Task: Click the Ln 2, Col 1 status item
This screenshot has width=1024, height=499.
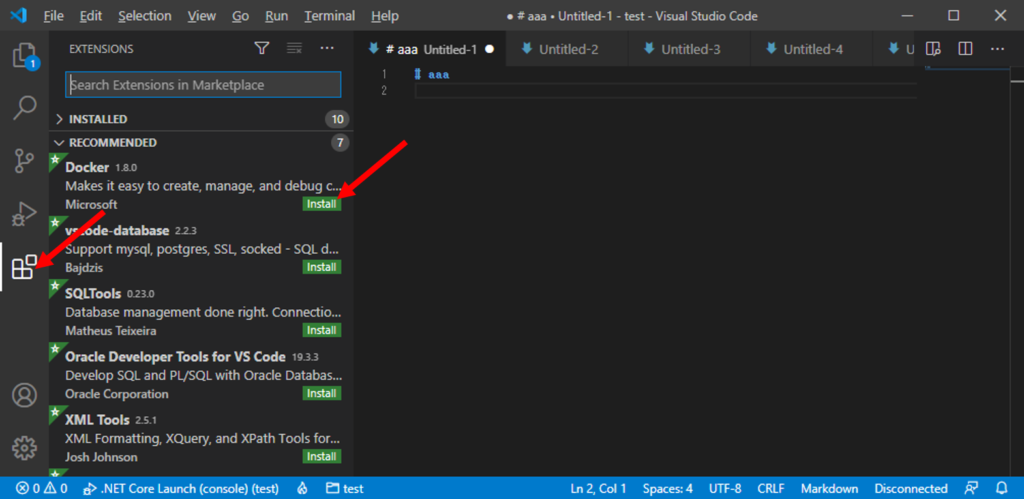Action: 598,489
